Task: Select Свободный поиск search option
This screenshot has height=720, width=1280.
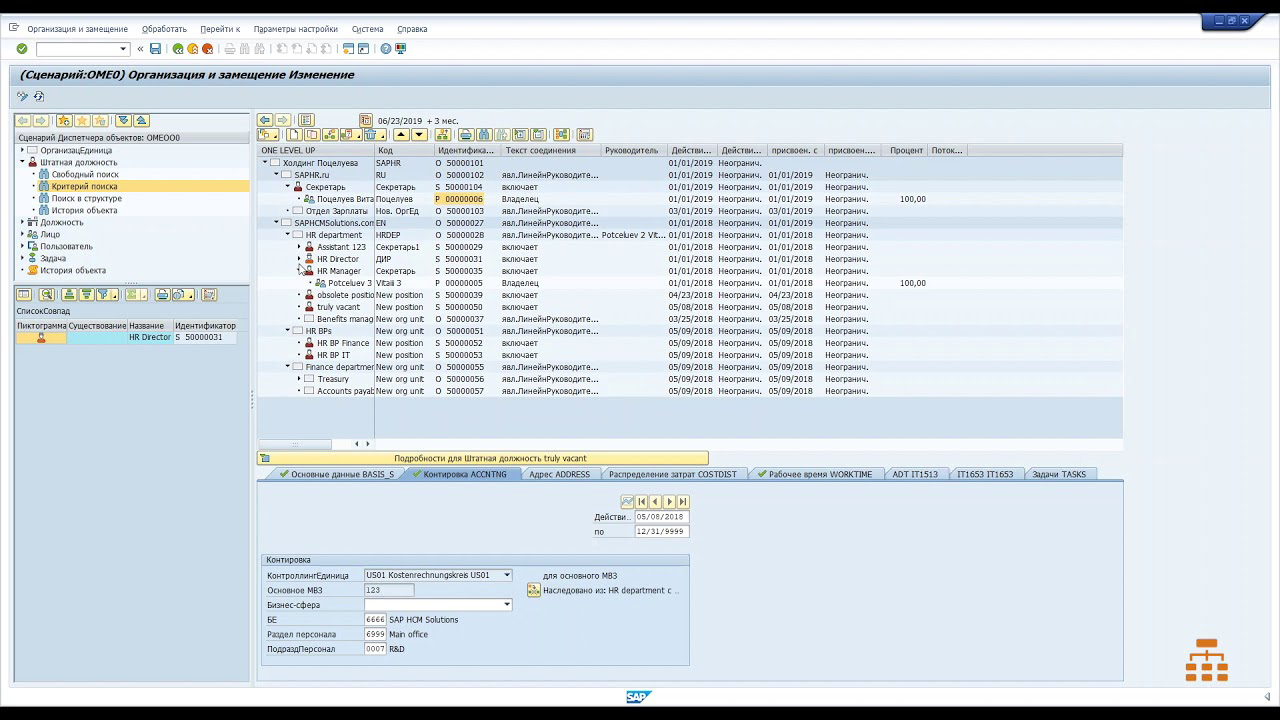Action: click(x=85, y=174)
